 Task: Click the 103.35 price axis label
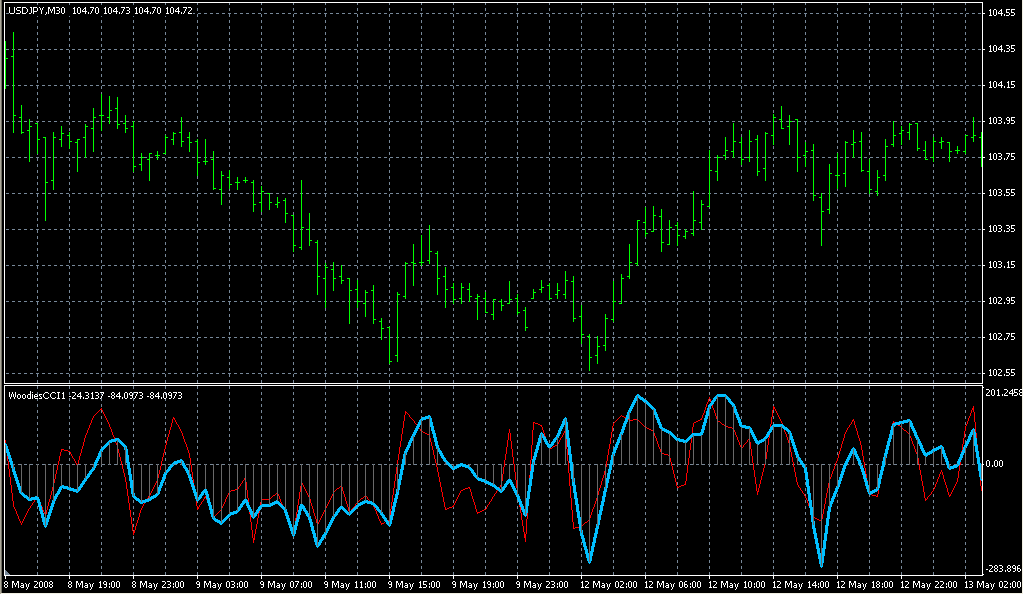click(x=1000, y=229)
